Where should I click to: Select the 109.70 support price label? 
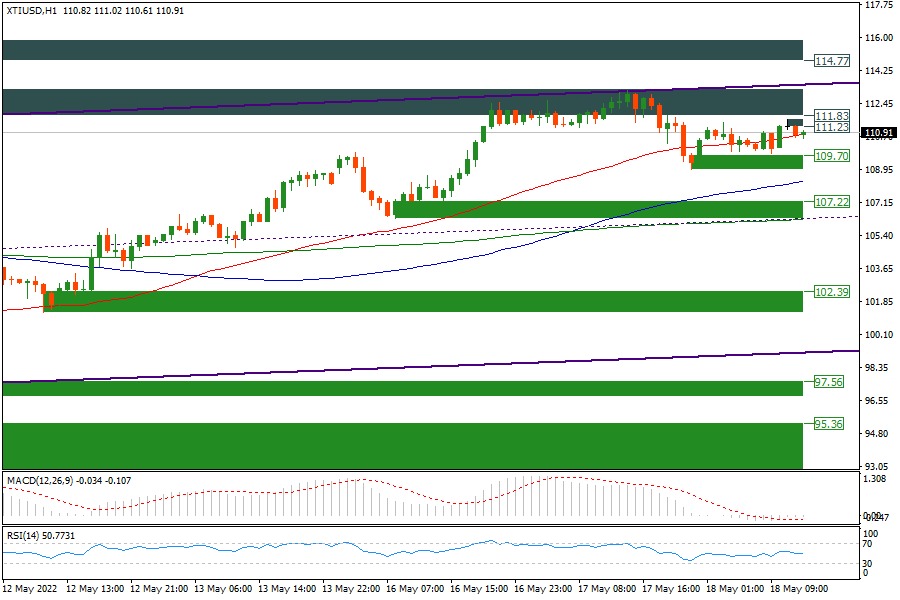point(832,157)
